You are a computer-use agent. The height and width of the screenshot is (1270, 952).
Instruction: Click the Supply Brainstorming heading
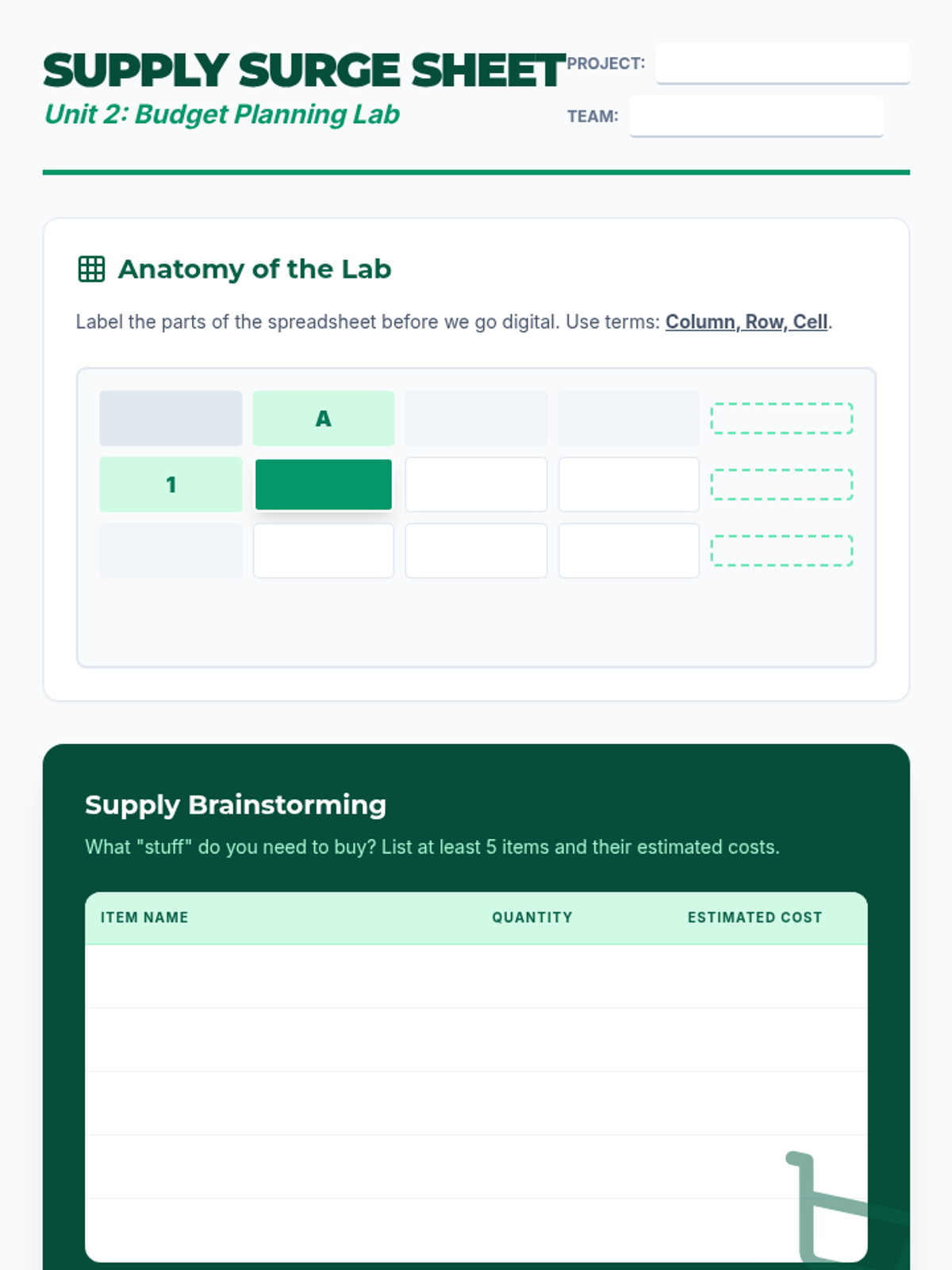point(236,805)
